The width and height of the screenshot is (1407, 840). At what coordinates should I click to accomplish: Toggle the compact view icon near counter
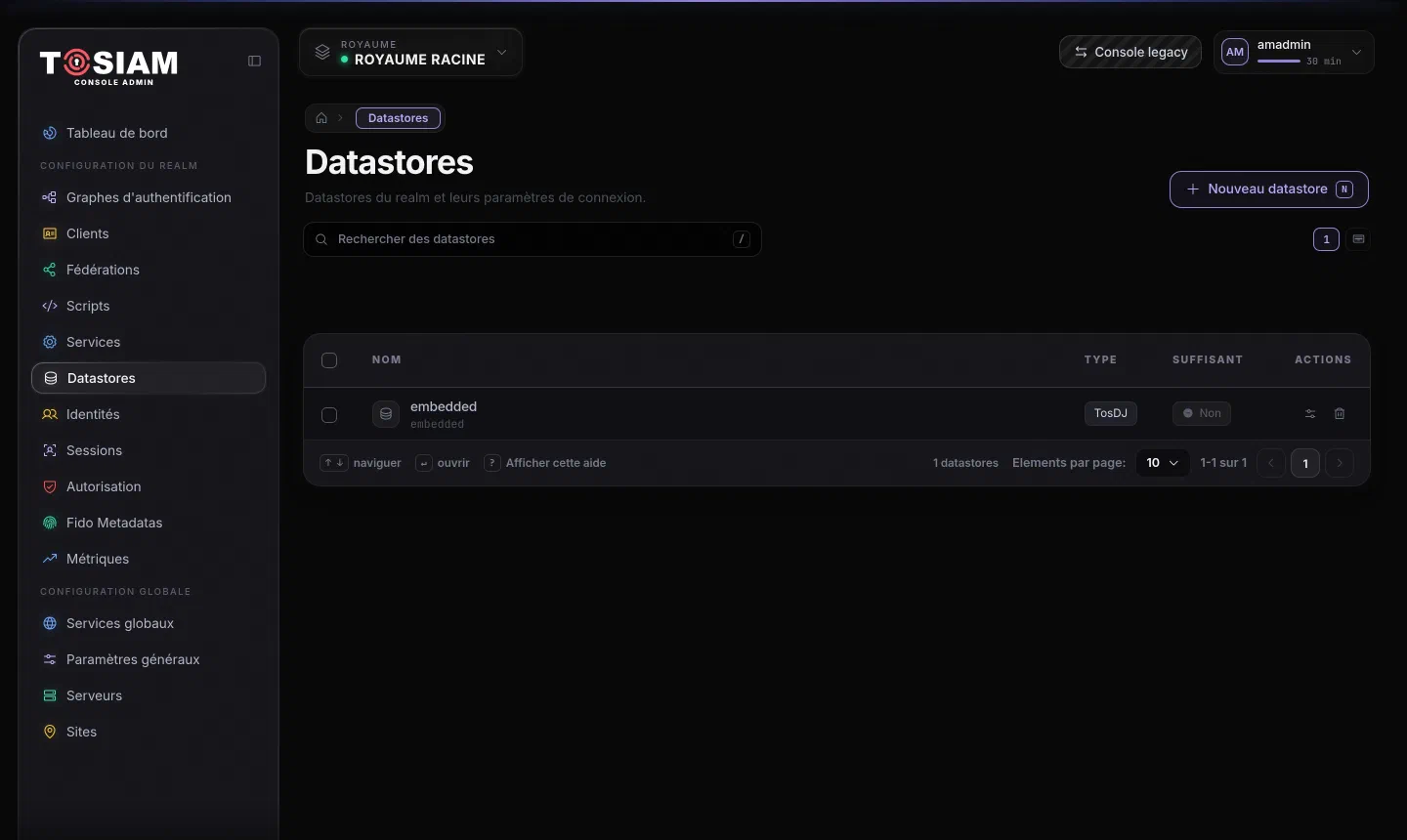pyautogui.click(x=1358, y=239)
